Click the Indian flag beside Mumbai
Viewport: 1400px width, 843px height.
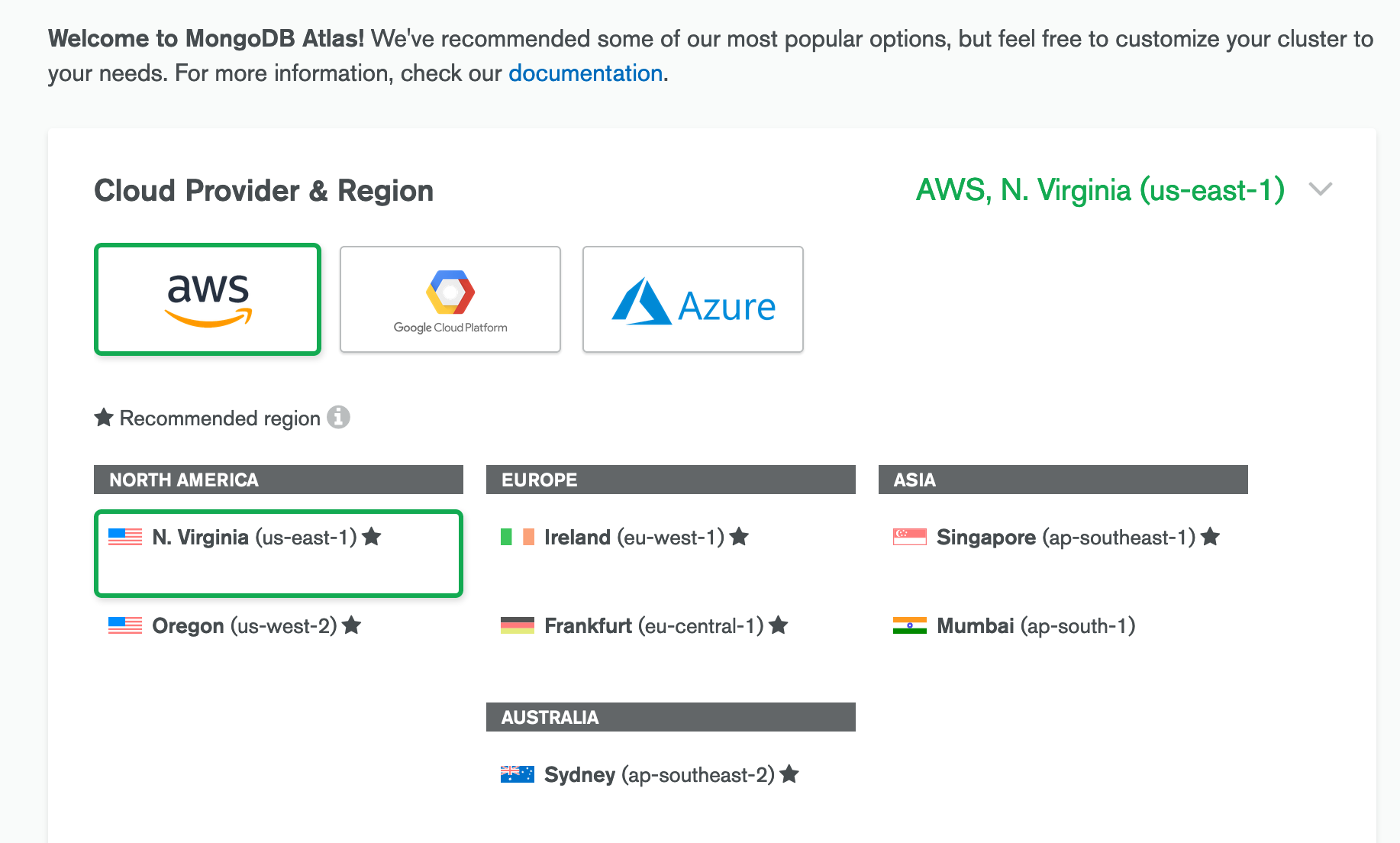tap(910, 626)
